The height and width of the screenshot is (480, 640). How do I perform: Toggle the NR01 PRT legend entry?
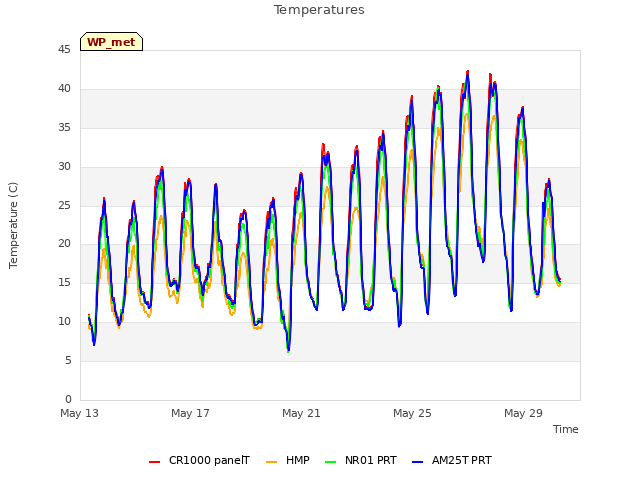(x=361, y=461)
